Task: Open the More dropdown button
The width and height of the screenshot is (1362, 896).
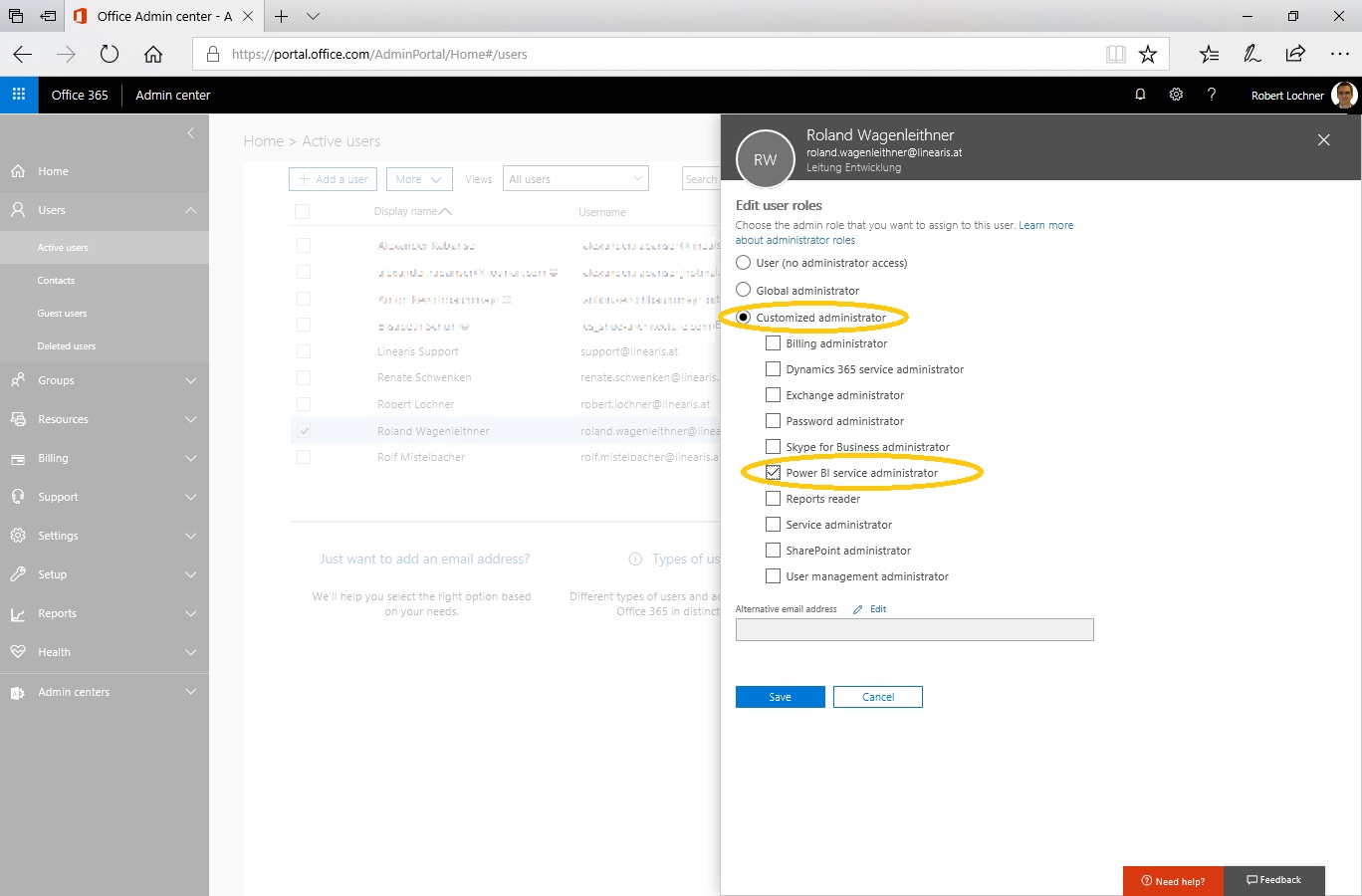Action: (x=419, y=179)
